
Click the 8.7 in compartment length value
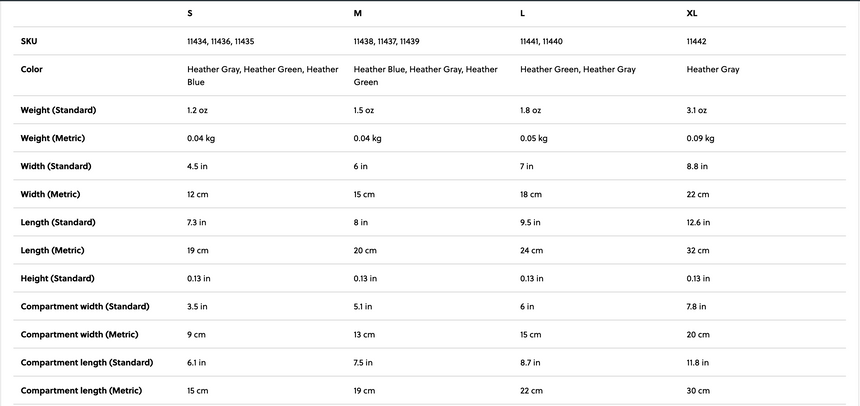click(x=531, y=362)
